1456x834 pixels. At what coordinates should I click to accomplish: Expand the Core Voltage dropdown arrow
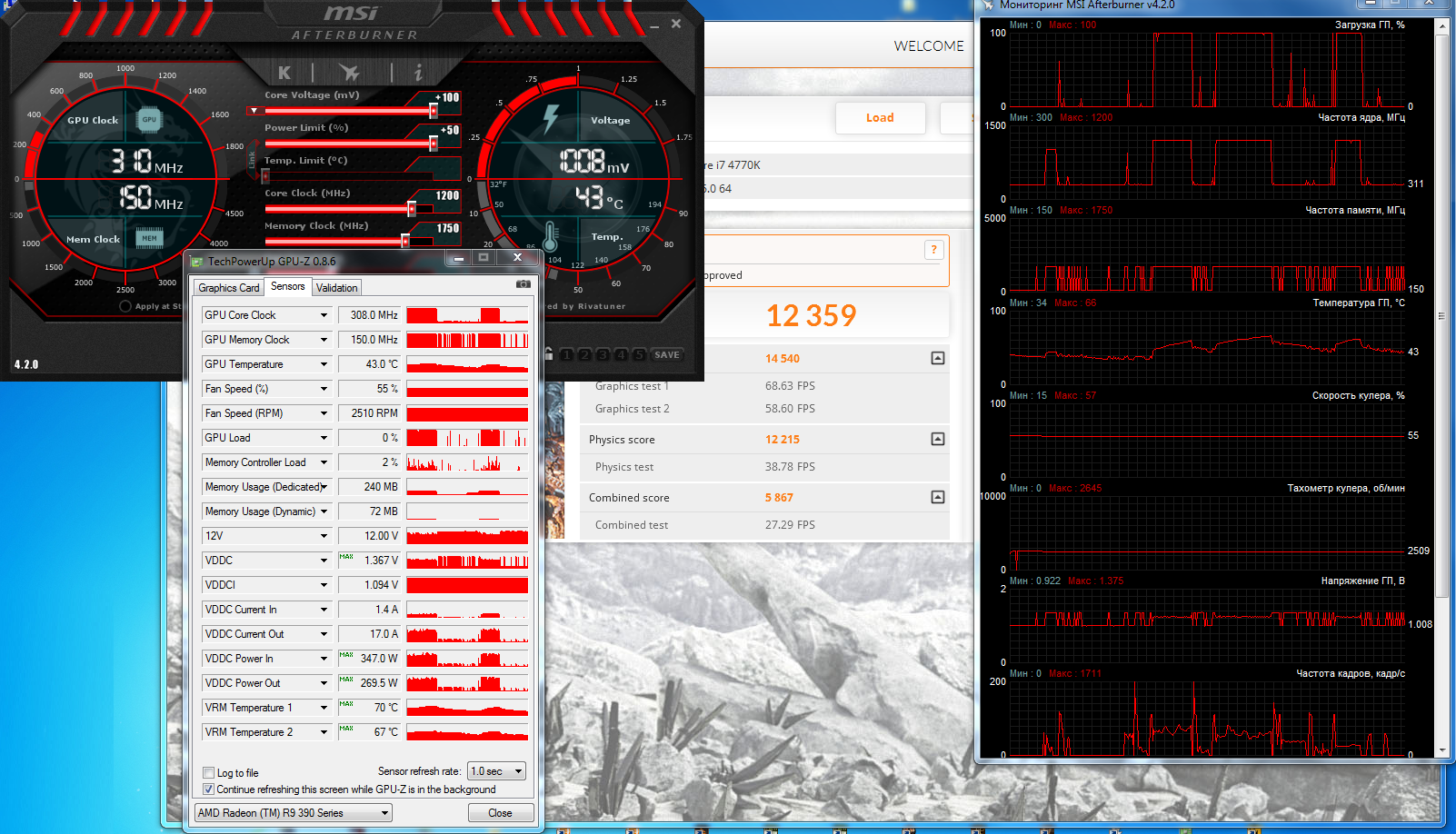(x=254, y=111)
